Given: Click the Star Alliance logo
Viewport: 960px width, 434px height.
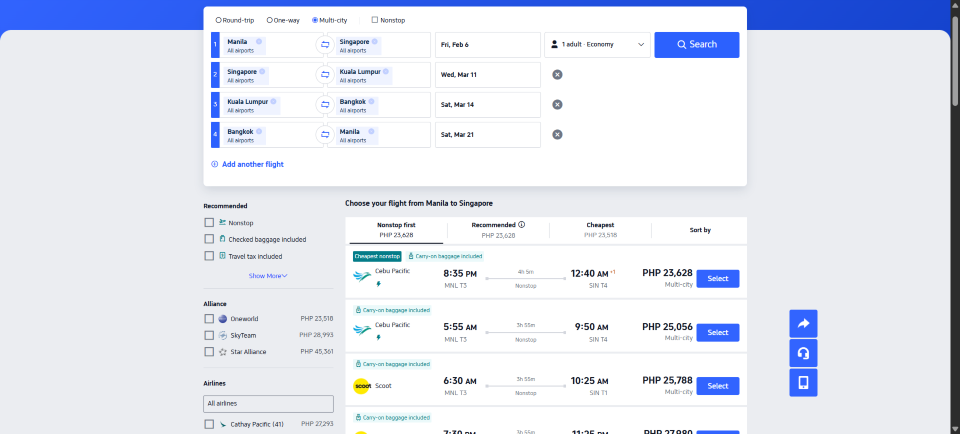Looking at the screenshot, I should (223, 352).
